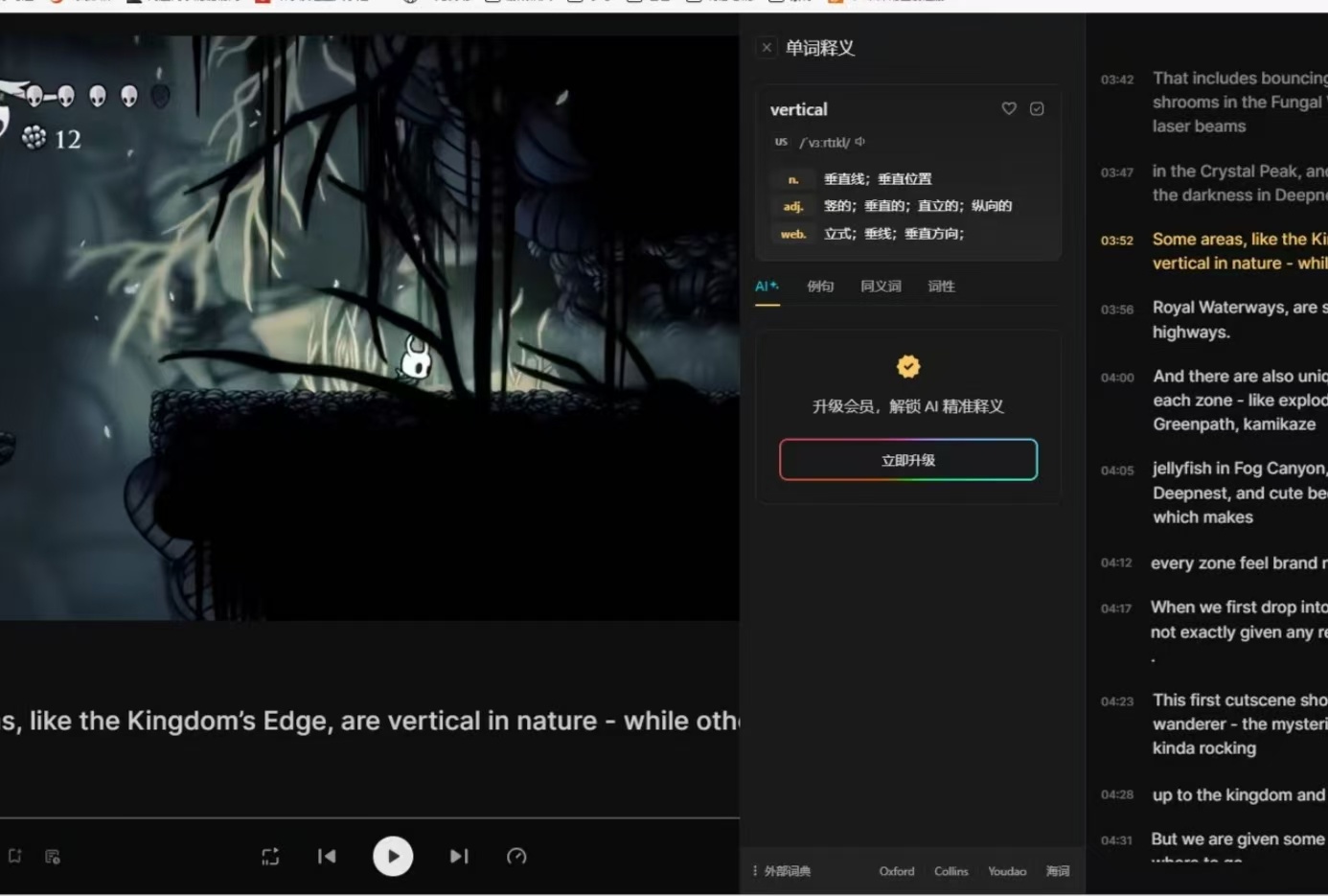Click the headword "vertical" in the definition card
This screenshot has height=896, width=1328.
(799, 109)
